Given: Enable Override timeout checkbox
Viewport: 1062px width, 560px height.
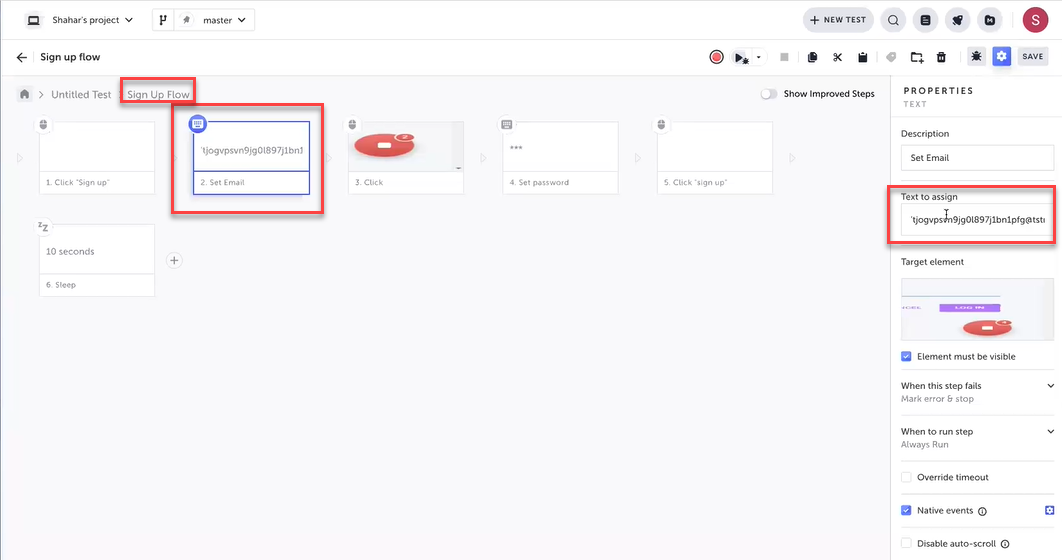Looking at the screenshot, I should [x=906, y=477].
